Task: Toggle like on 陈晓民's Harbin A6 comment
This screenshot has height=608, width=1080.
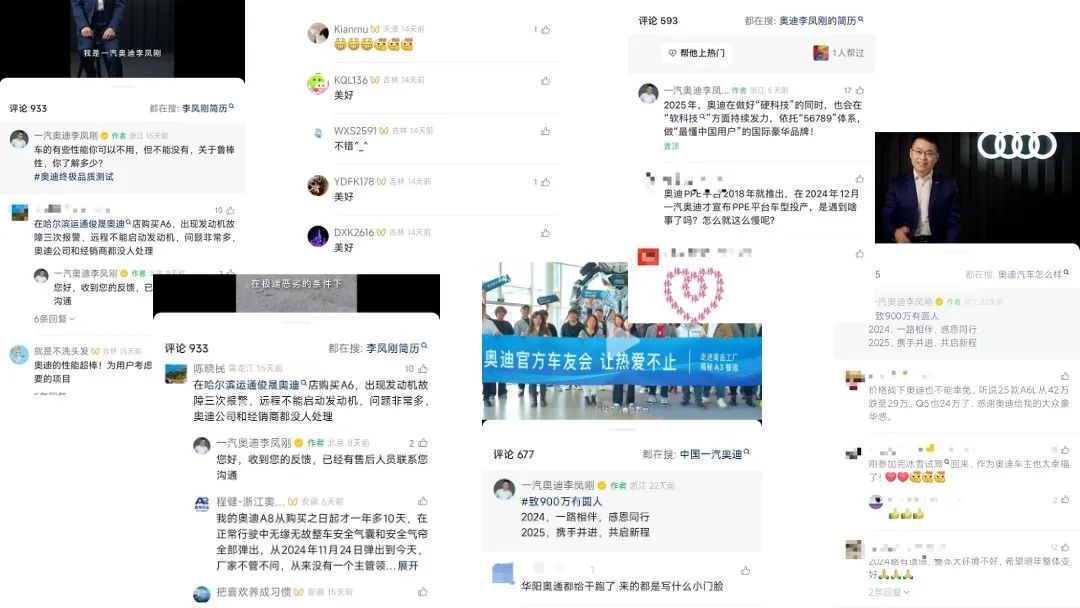Action: pos(423,368)
